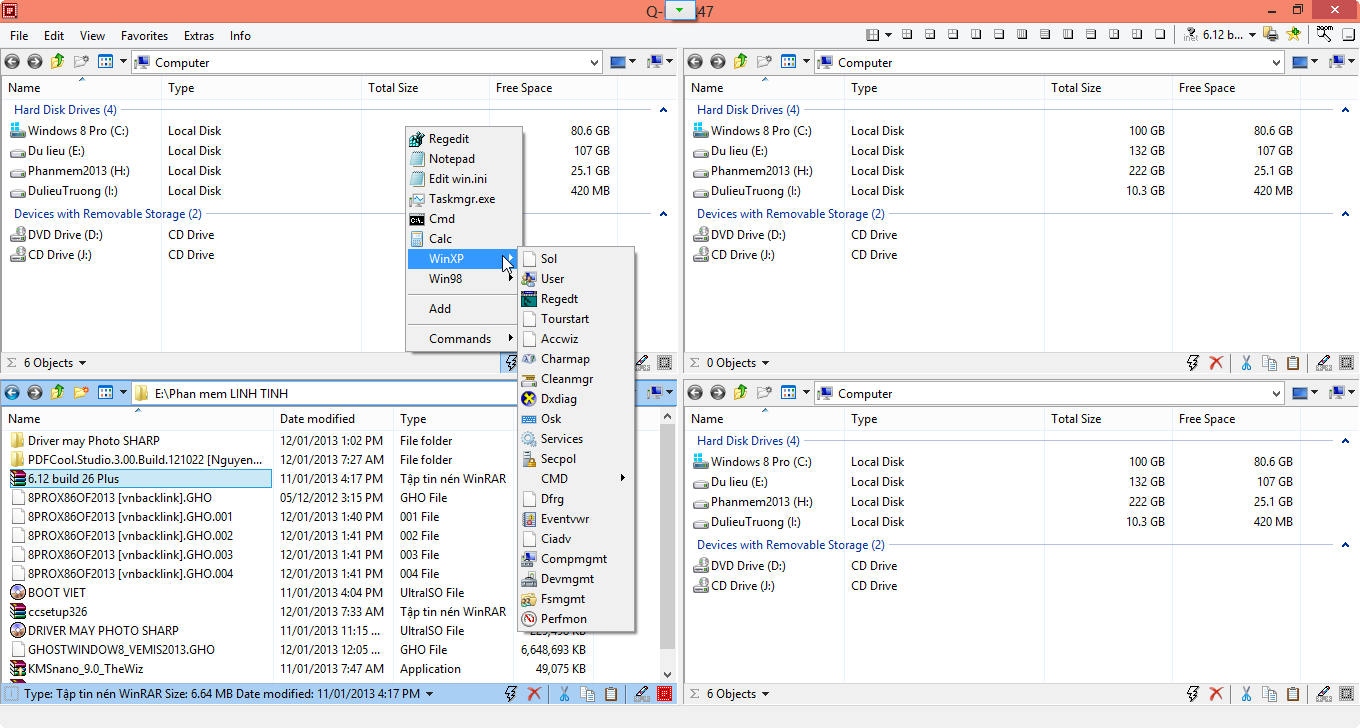Go up one level in top-right pane
Image resolution: width=1360 pixels, height=728 pixels.
[740, 62]
